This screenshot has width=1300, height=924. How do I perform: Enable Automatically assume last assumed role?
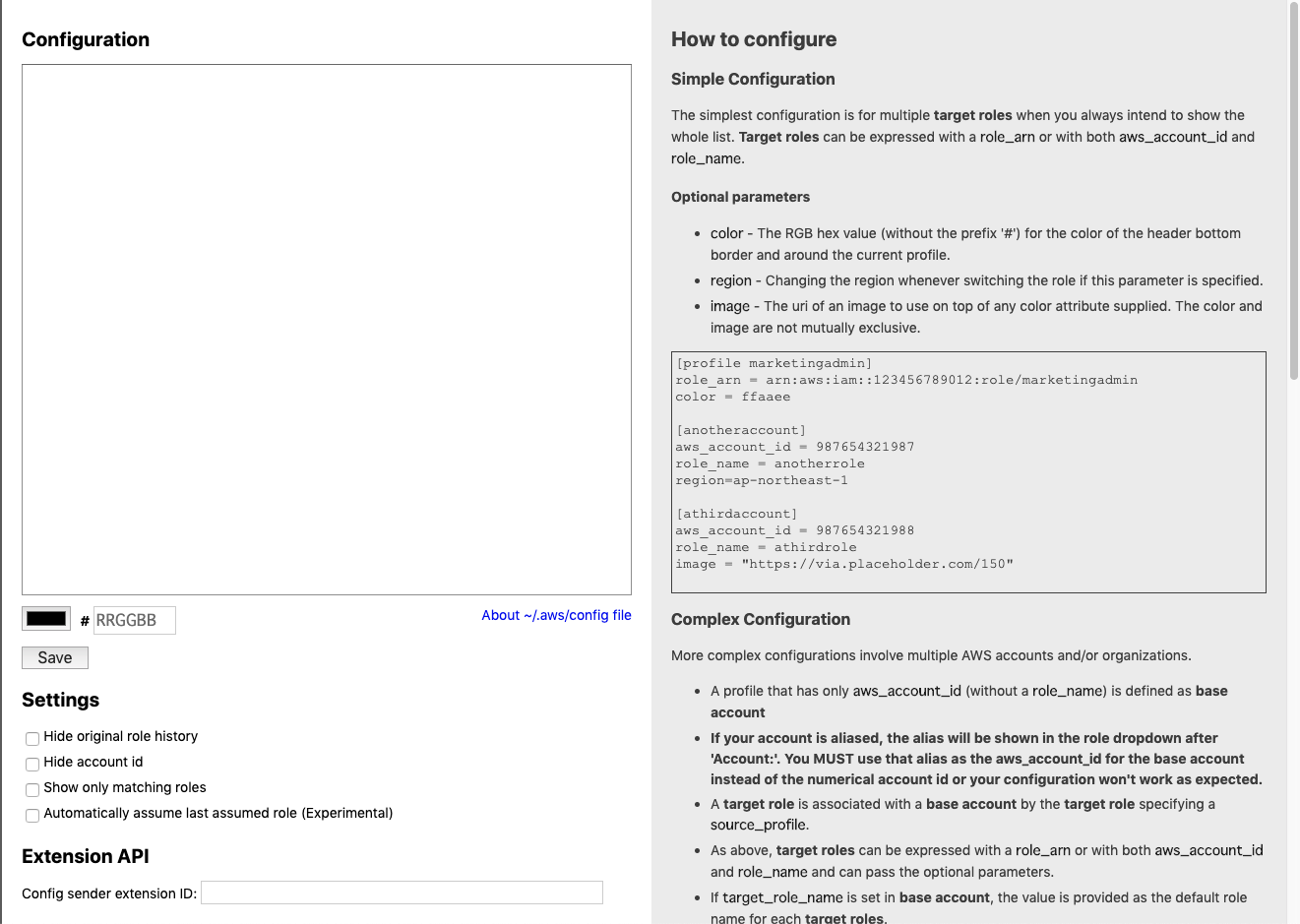[32, 815]
